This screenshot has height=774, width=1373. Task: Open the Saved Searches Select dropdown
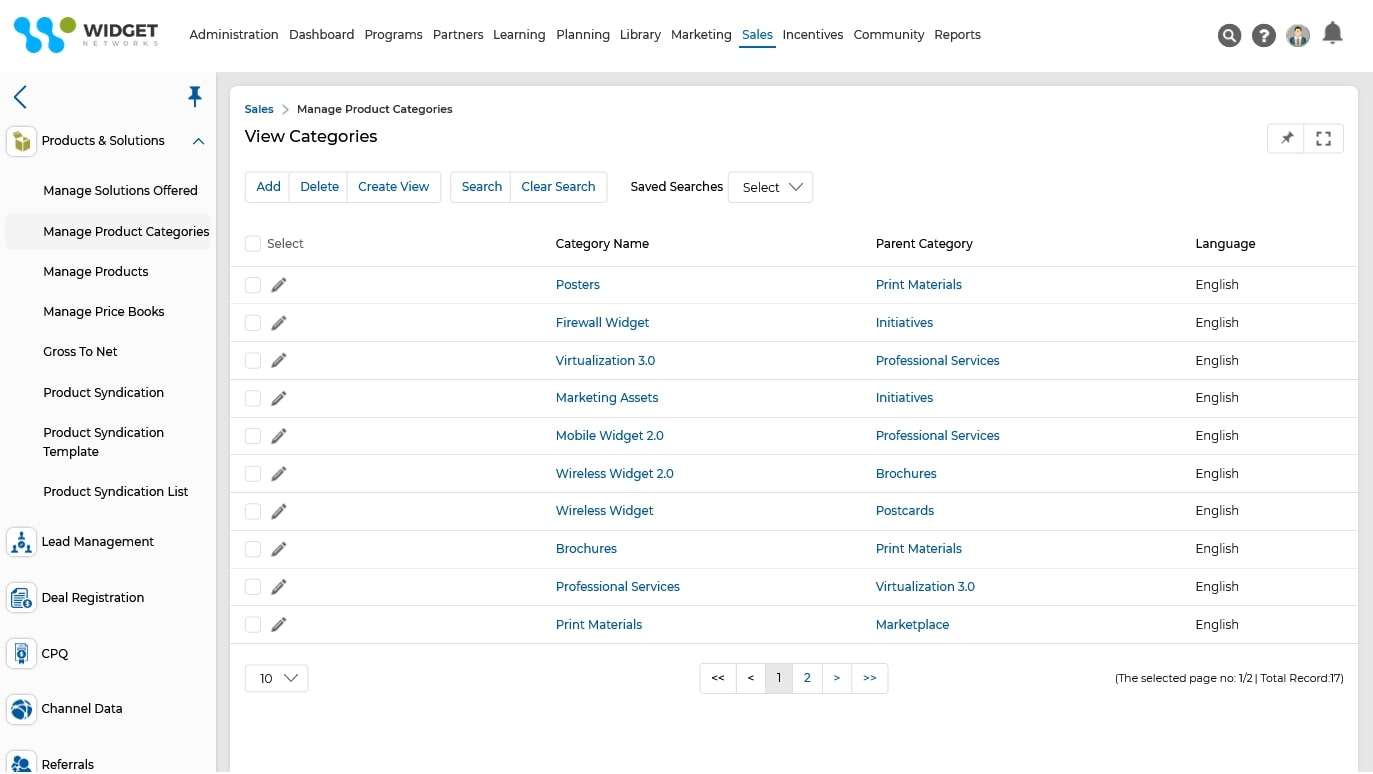tap(770, 187)
